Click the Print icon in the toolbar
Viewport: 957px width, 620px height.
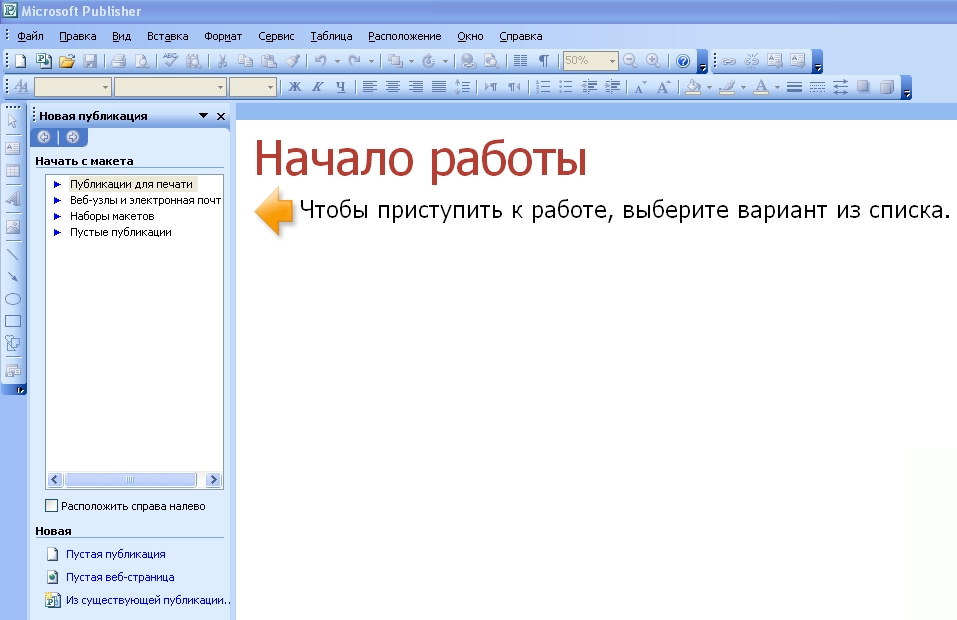pos(118,60)
